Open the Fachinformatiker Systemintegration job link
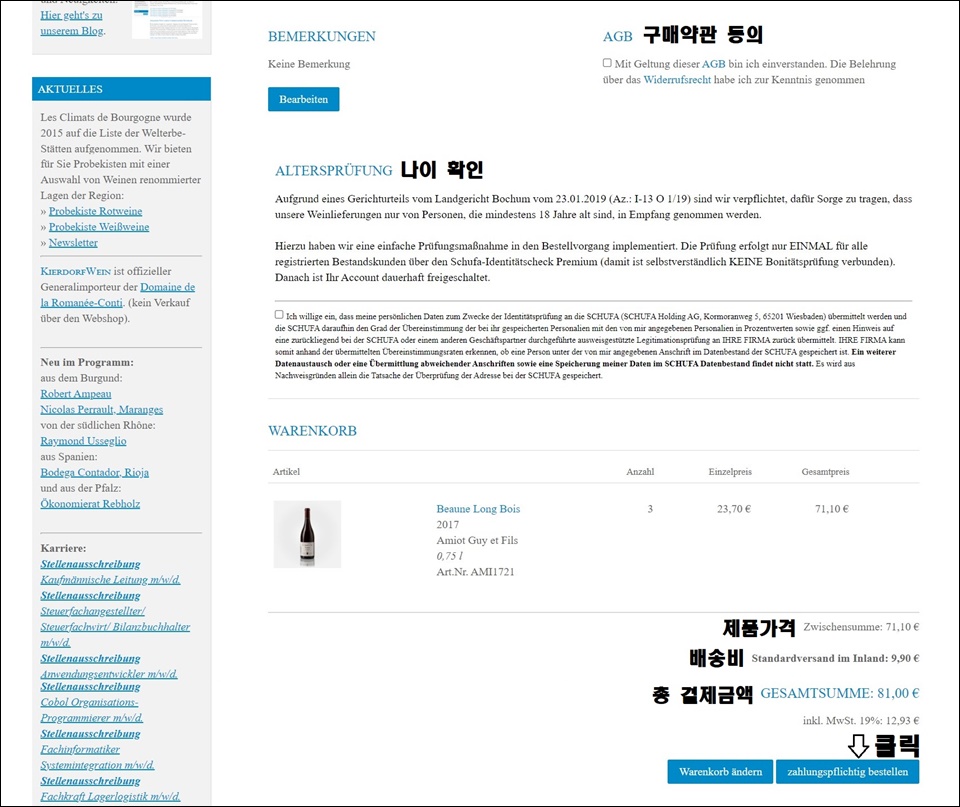 [97, 757]
